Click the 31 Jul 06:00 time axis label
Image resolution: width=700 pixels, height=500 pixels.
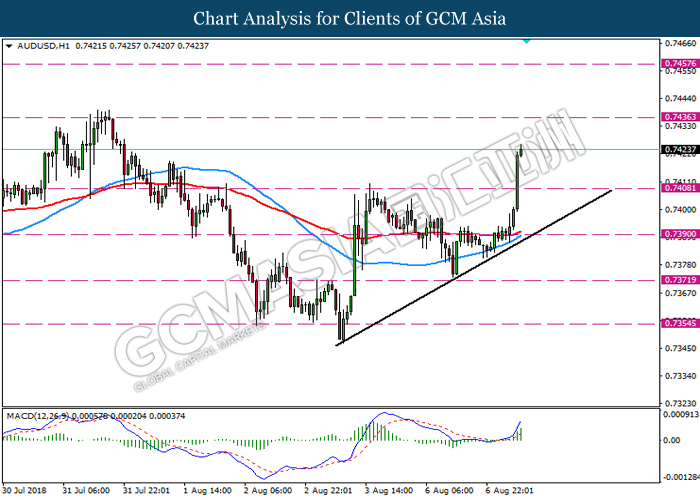click(86, 491)
